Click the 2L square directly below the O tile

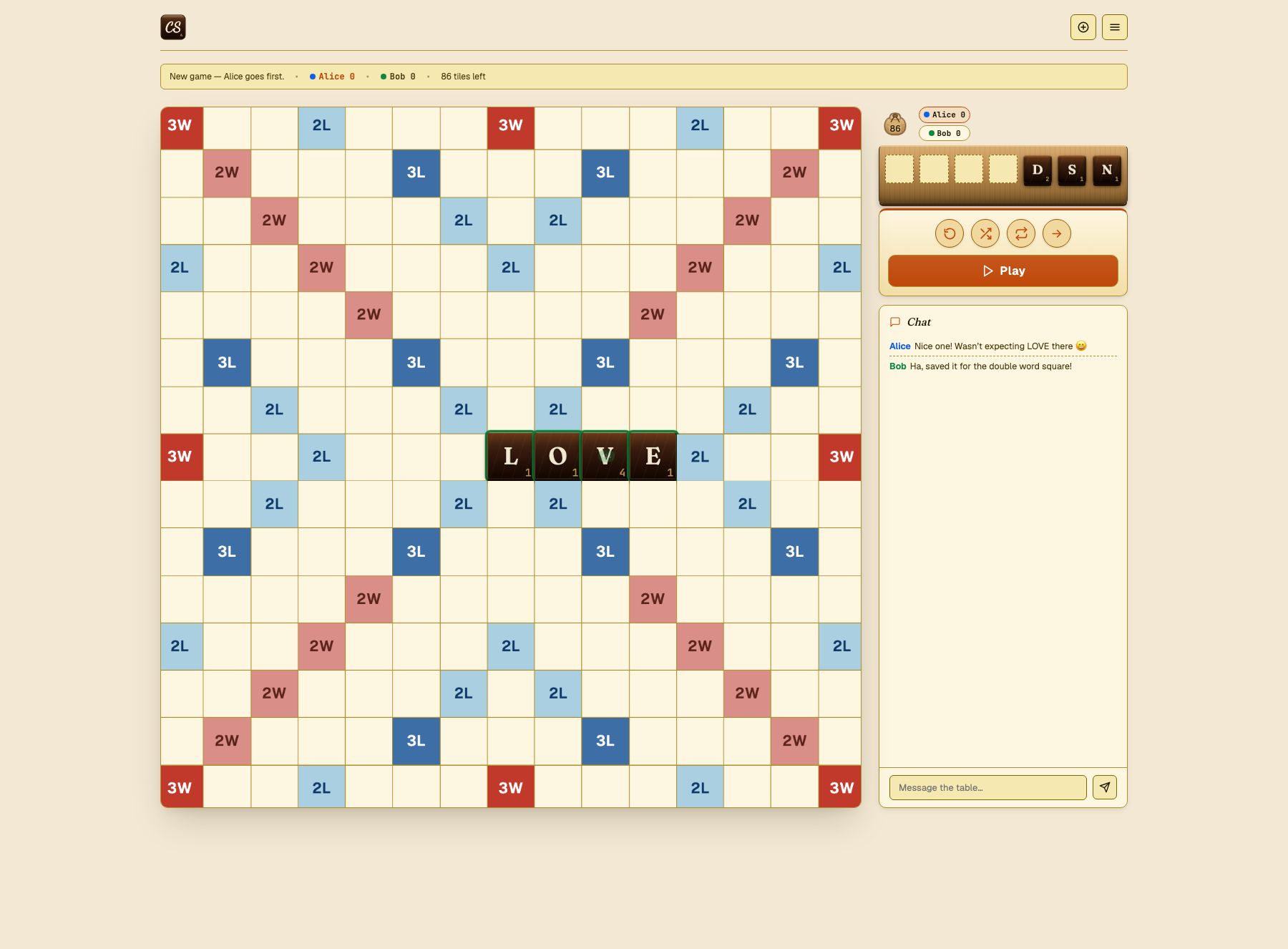click(x=558, y=504)
